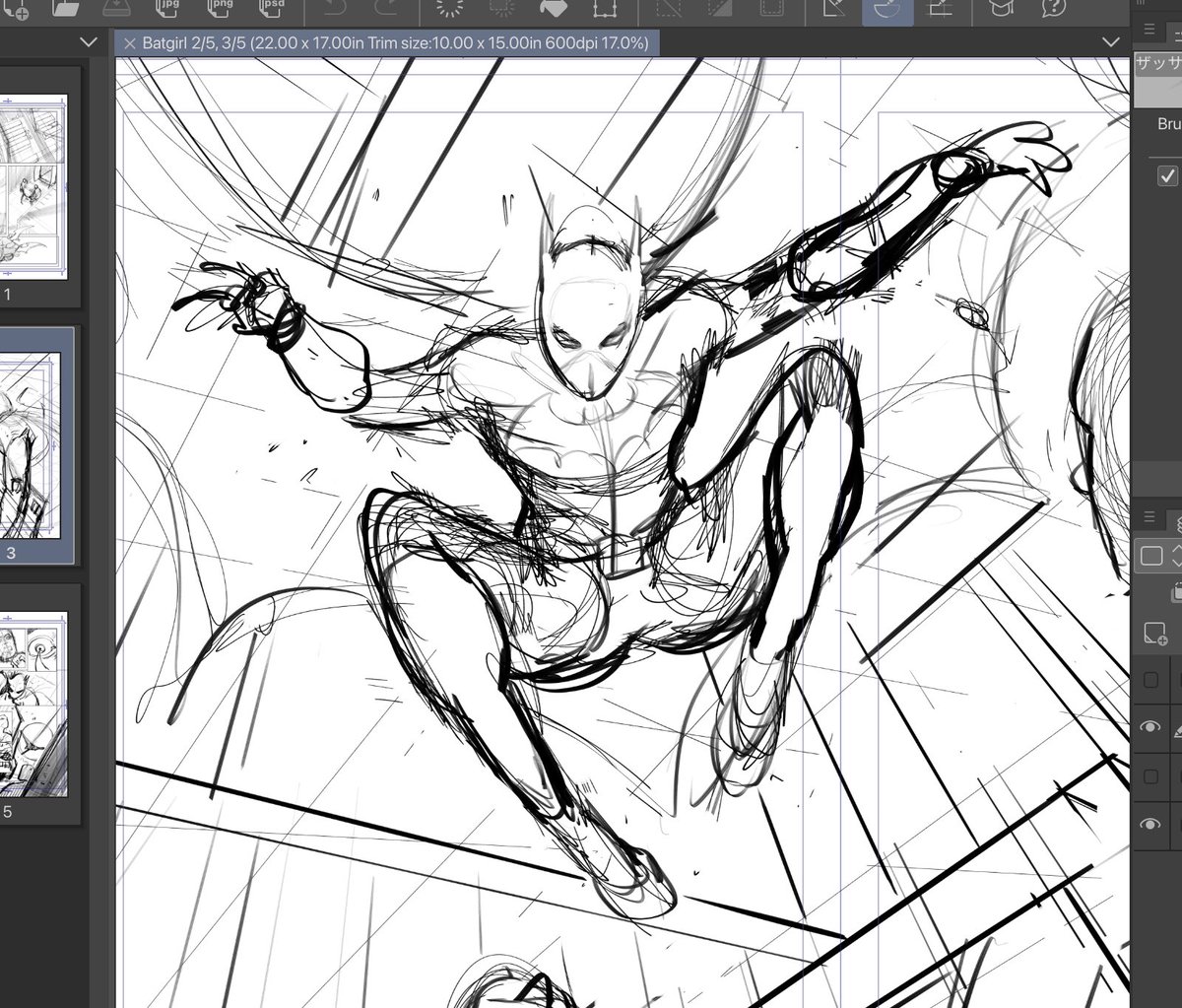Toggle the Snap to grid icon
This screenshot has width=1182, height=1008.
[940, 10]
